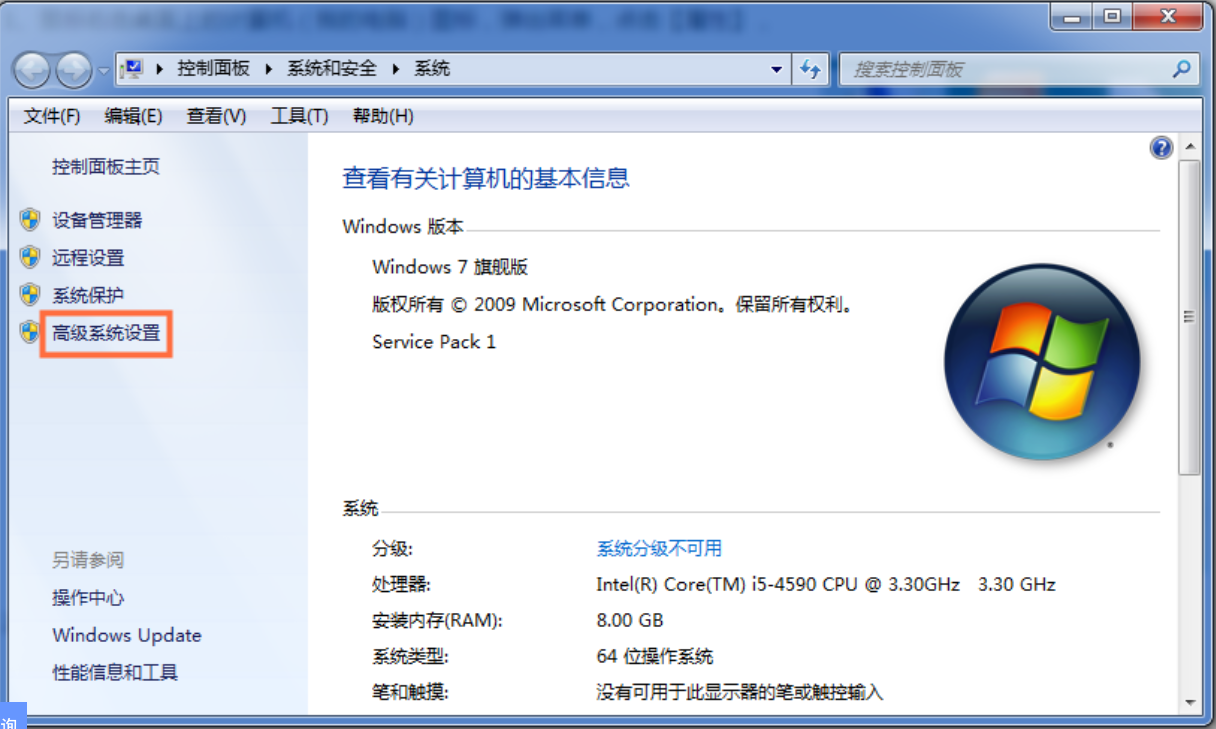Screen dimensions: 1216x729
Task: Open the 查看(V) menu
Action: coord(216,116)
